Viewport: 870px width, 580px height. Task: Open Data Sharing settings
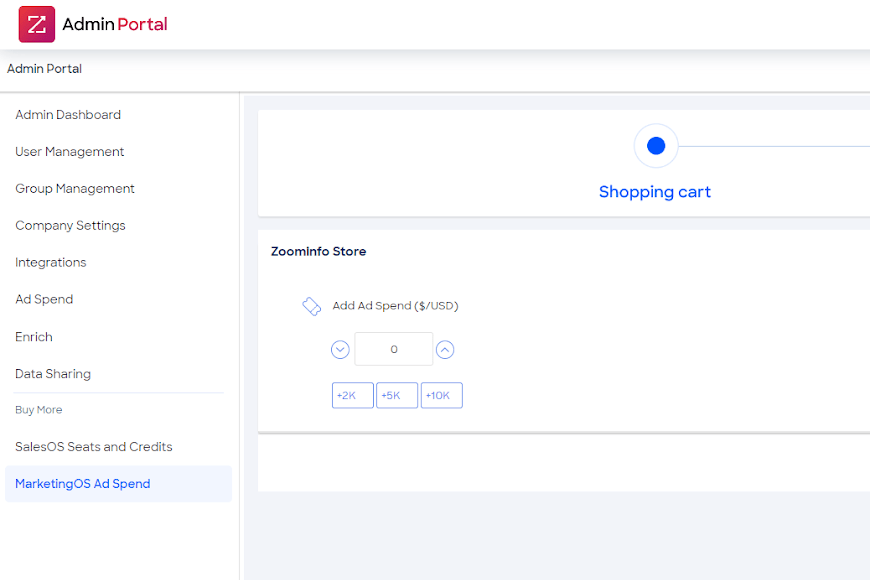point(53,374)
